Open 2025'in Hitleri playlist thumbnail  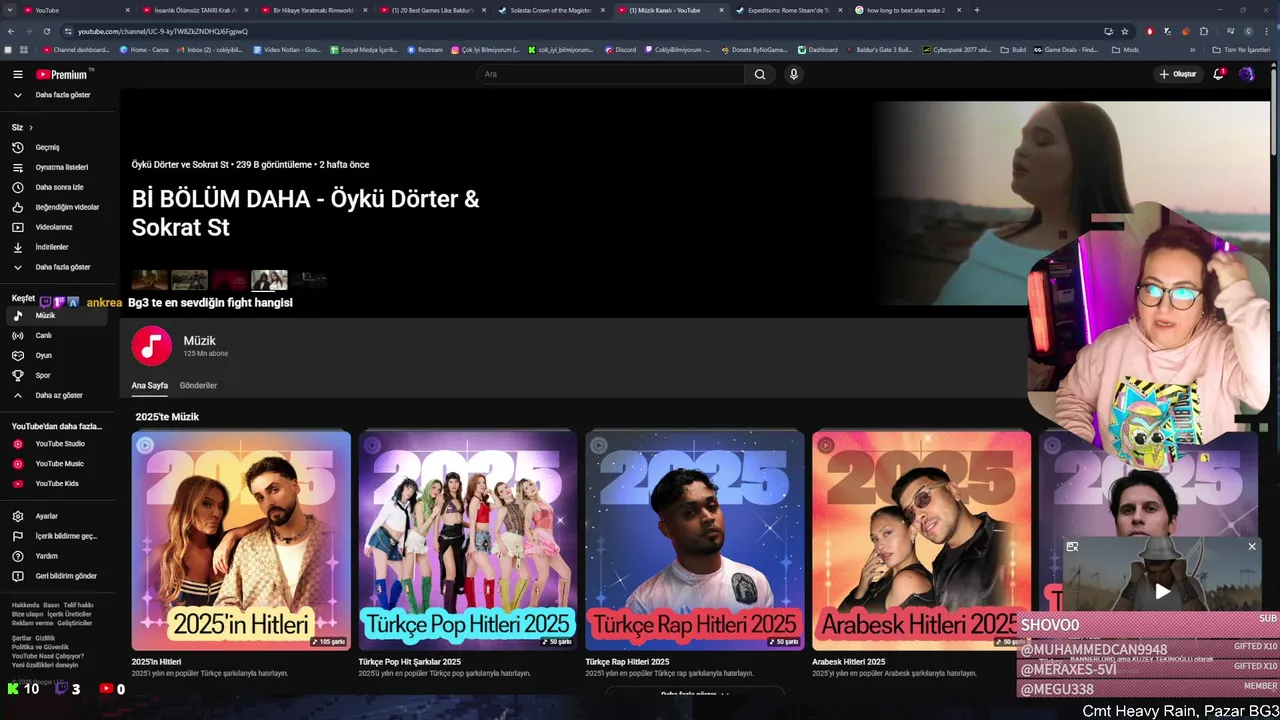tap(241, 540)
